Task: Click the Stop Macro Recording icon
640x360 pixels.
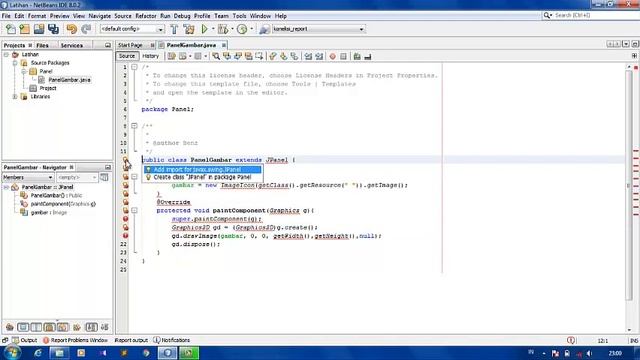Action: point(343,56)
